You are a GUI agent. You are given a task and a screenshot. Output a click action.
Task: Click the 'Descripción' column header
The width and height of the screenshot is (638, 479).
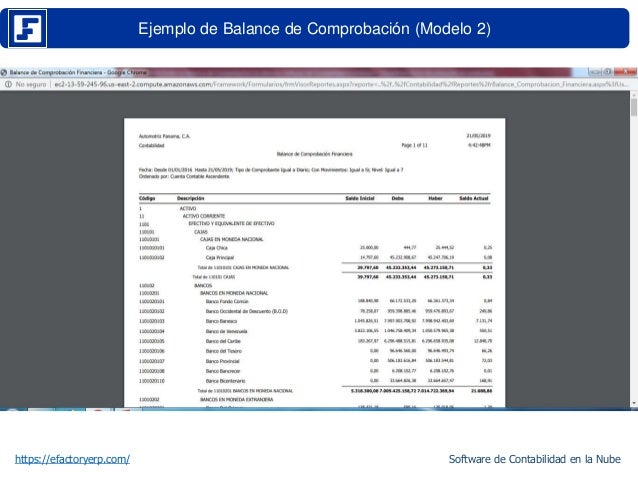[190, 199]
